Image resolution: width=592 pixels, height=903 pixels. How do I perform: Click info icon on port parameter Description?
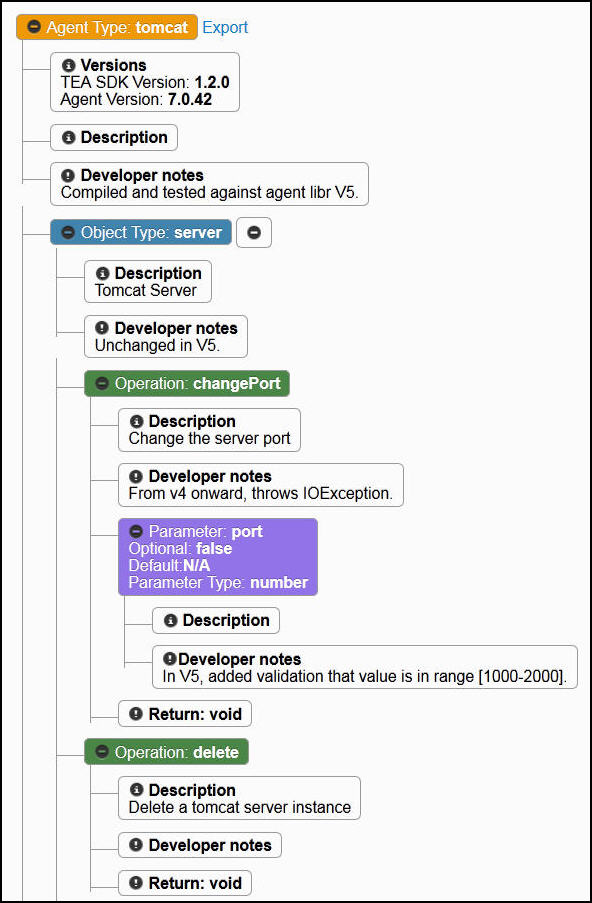click(x=170, y=620)
